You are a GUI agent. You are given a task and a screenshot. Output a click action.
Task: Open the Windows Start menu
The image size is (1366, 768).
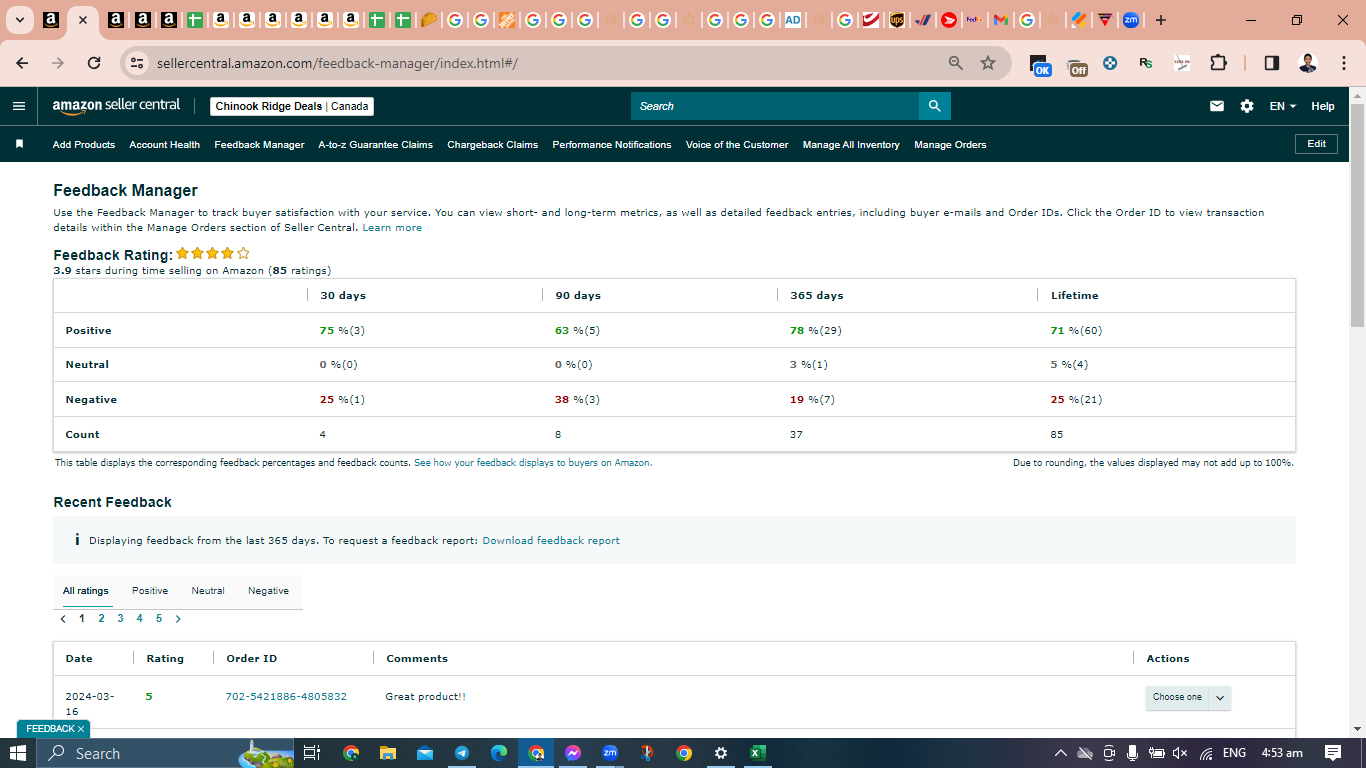tap(18, 753)
